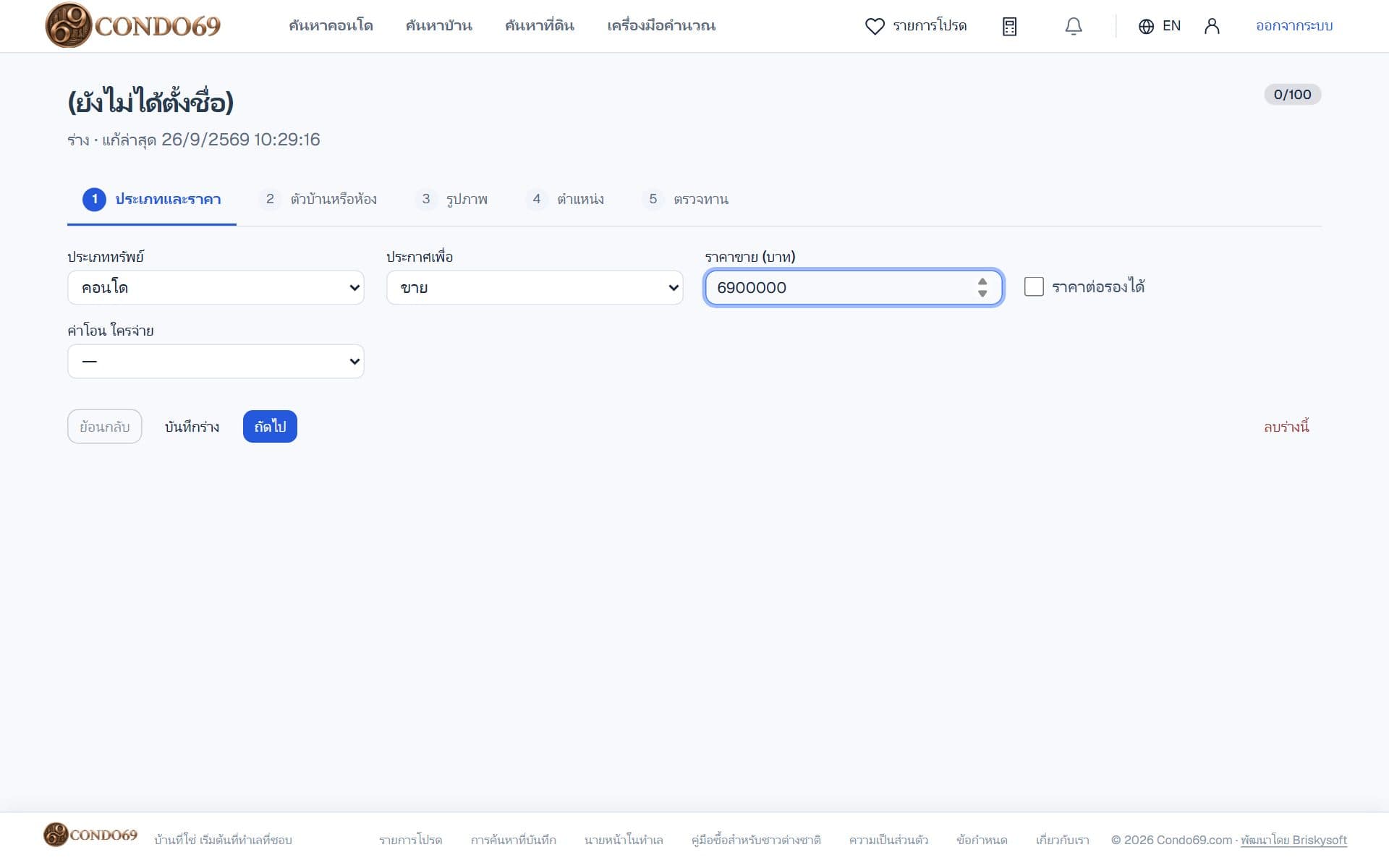Open favorites heart icon
The width and height of the screenshot is (1389, 868).
(875, 26)
